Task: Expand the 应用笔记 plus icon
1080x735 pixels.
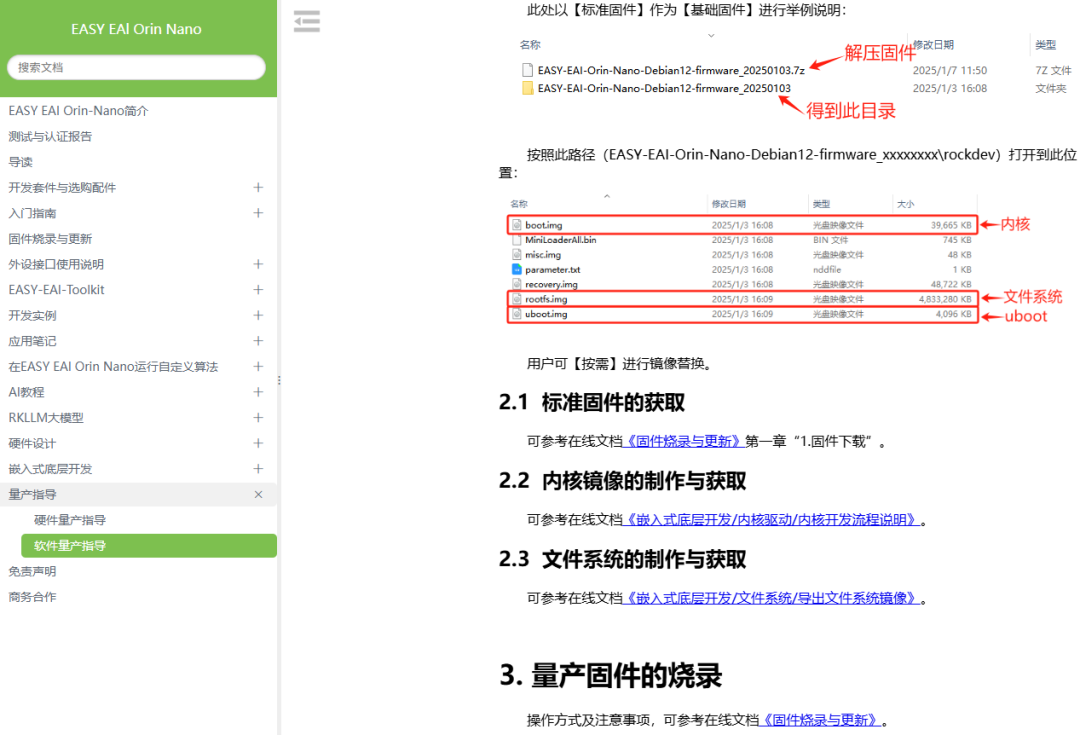Action: (x=258, y=341)
